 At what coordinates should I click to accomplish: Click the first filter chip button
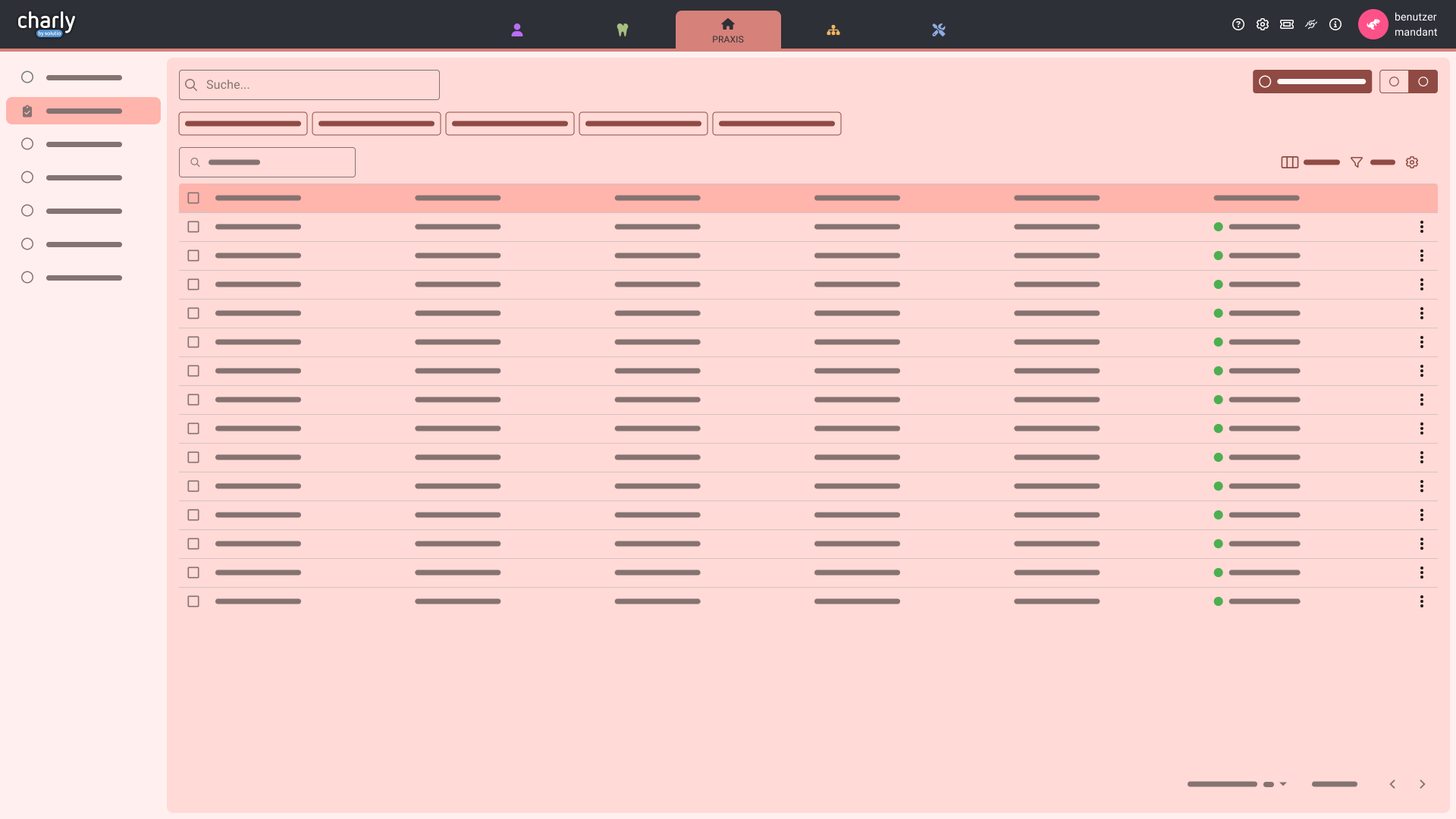(x=243, y=124)
